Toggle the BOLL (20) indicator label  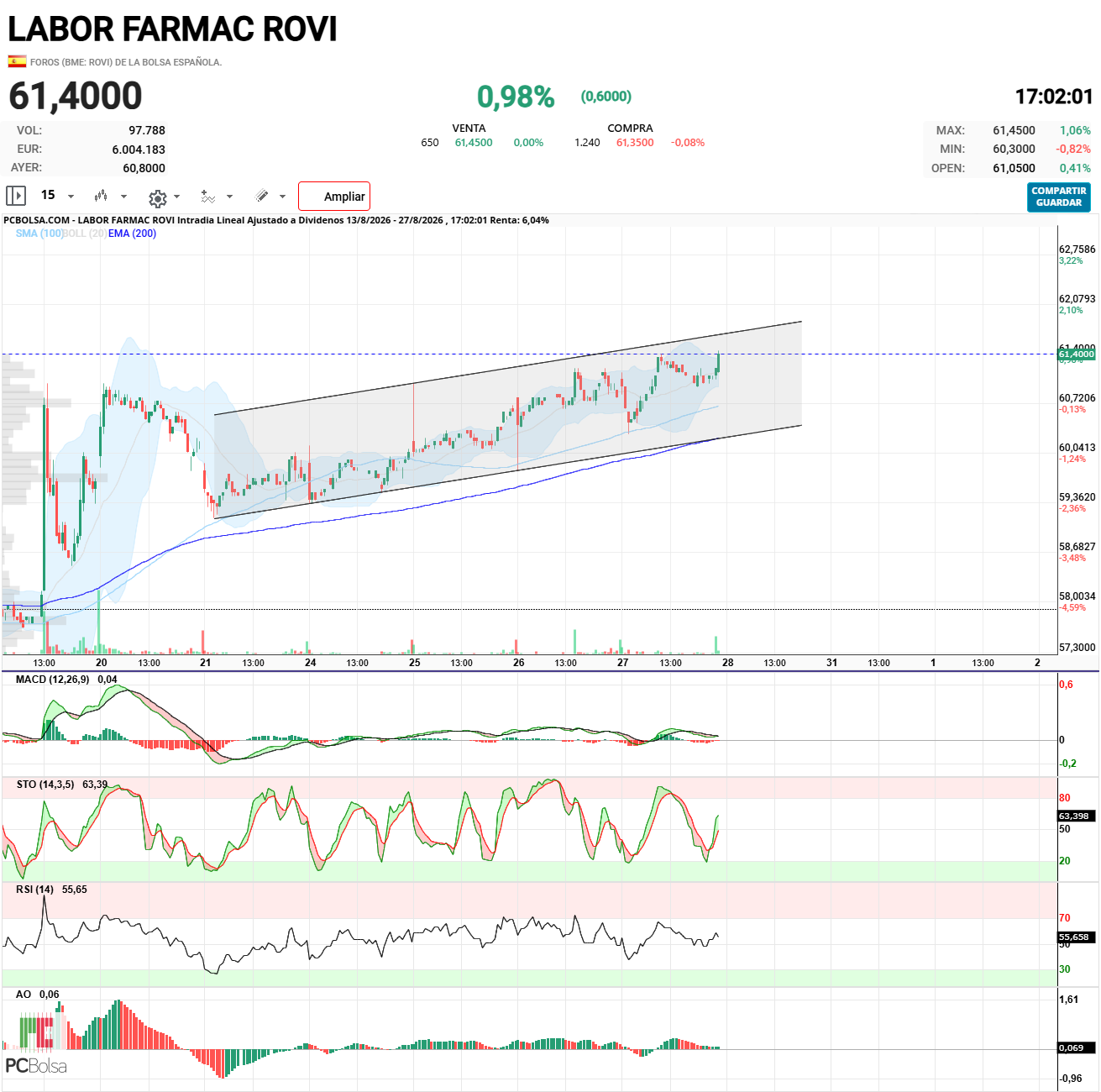pos(85,234)
